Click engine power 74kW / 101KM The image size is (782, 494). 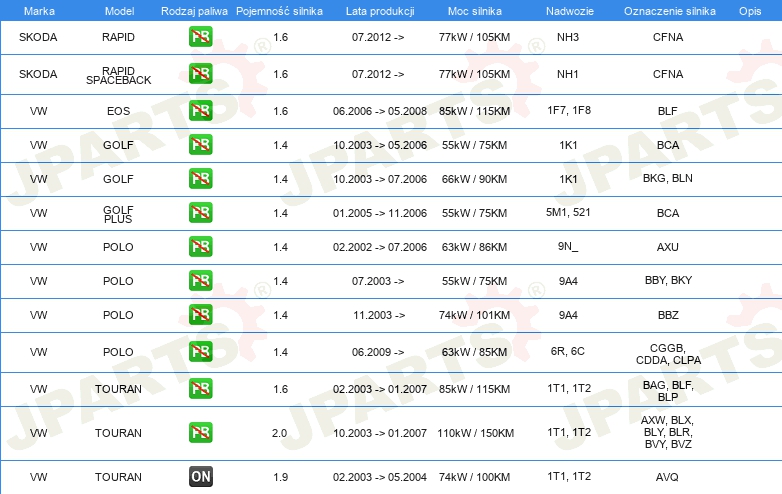474,315
